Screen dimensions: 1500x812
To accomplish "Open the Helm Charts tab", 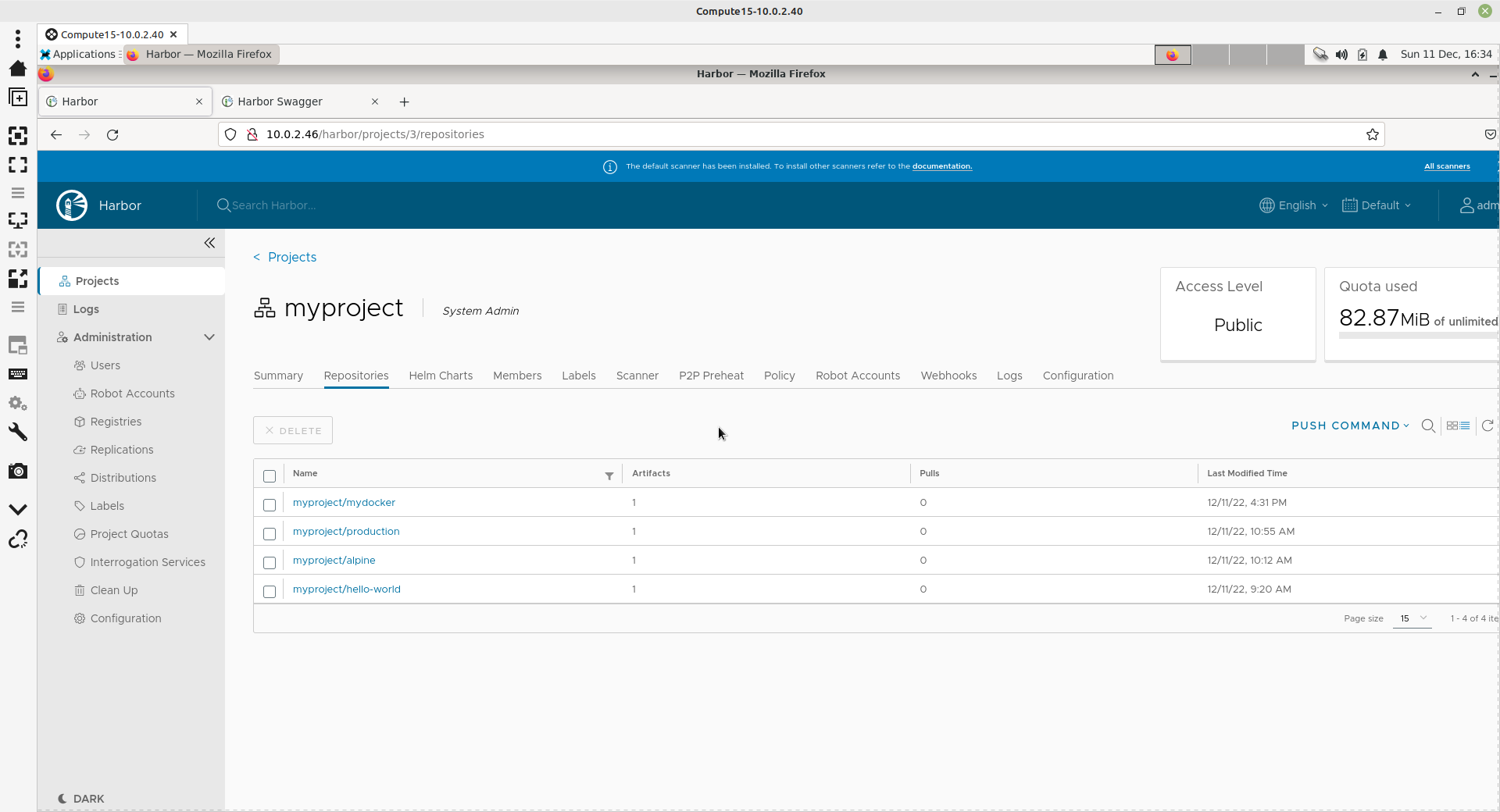I will click(x=441, y=376).
